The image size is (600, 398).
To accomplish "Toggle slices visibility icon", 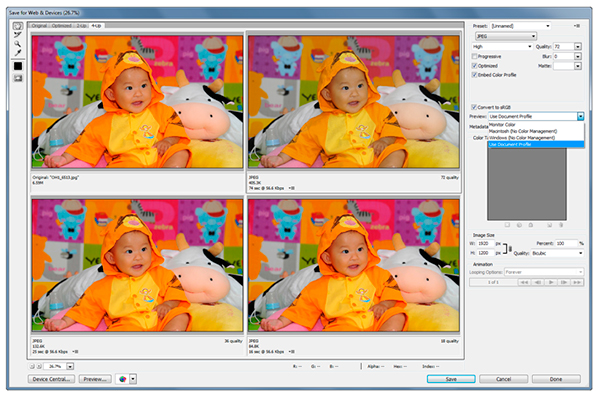I will [x=18, y=78].
